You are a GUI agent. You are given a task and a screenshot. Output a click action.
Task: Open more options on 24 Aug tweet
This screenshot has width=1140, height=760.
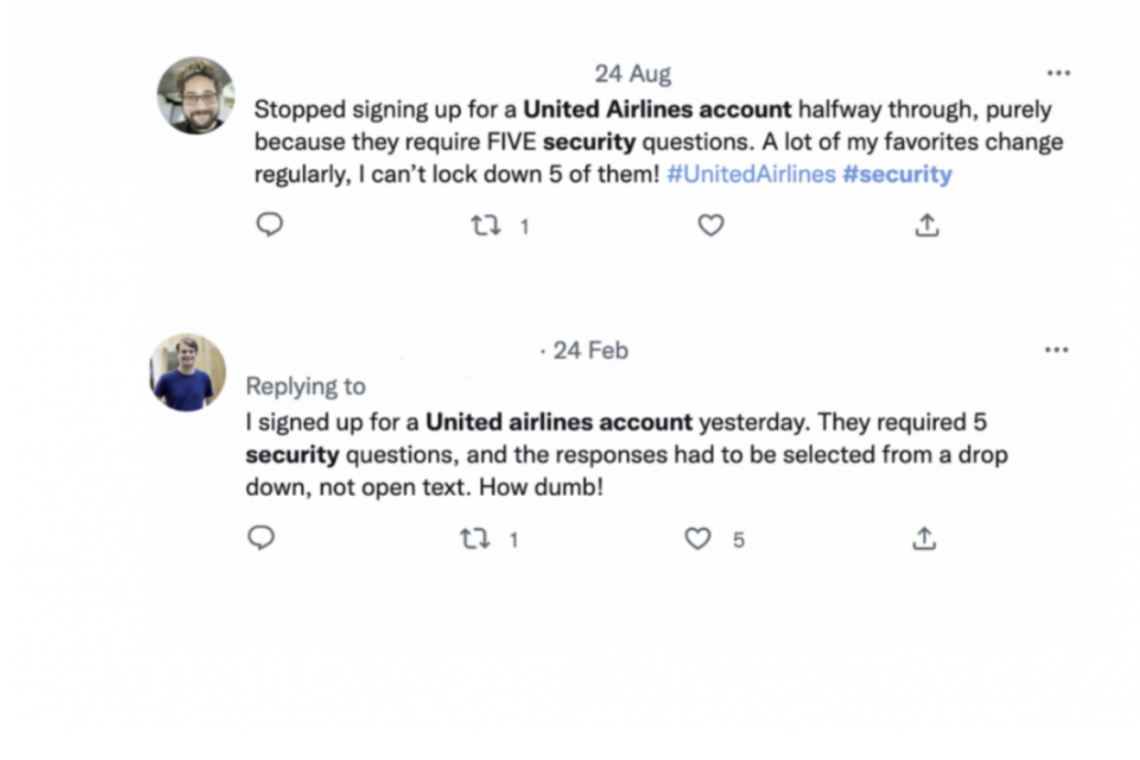point(1058,73)
